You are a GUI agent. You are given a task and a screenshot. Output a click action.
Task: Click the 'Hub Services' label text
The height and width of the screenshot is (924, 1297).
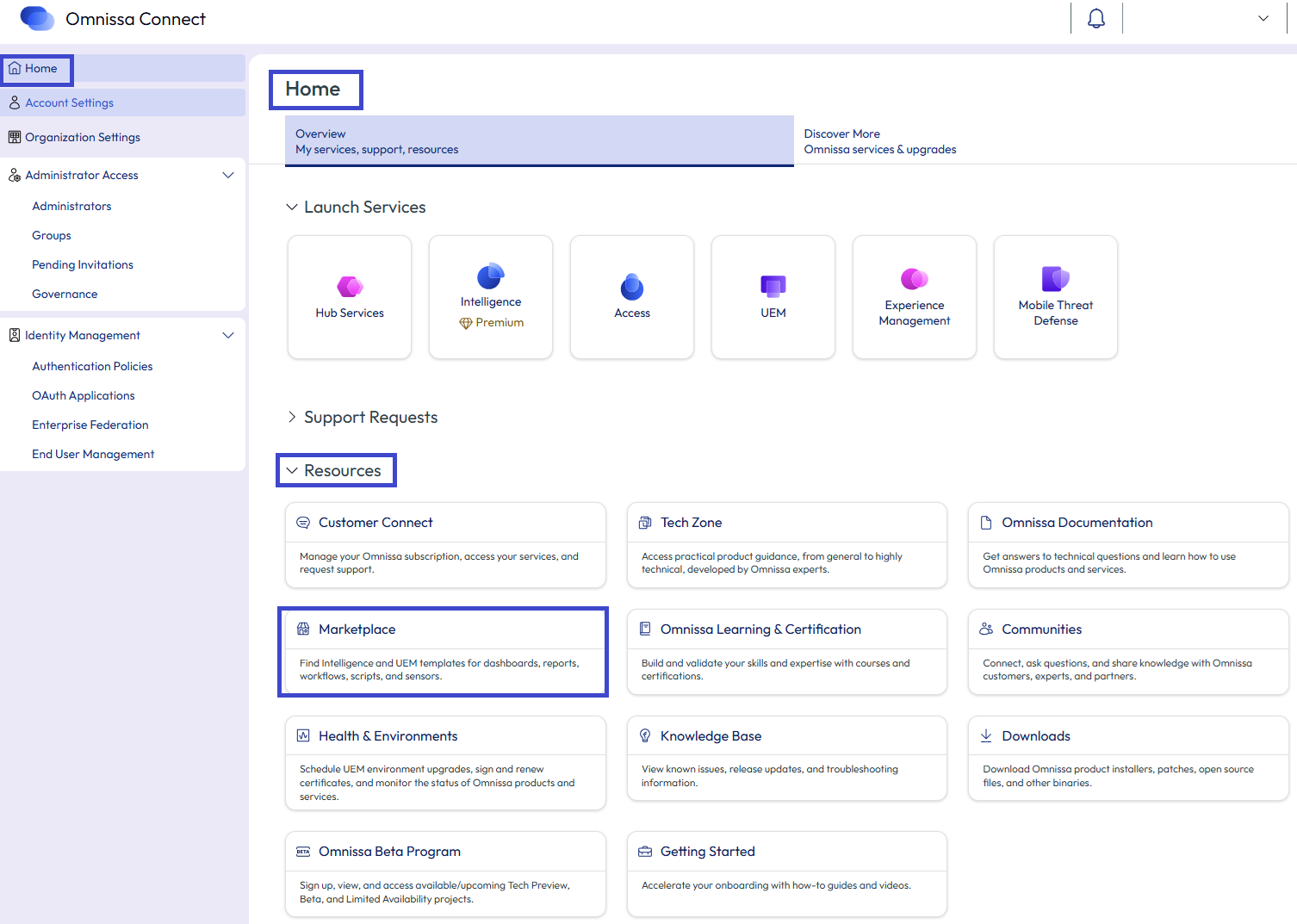[x=350, y=313]
